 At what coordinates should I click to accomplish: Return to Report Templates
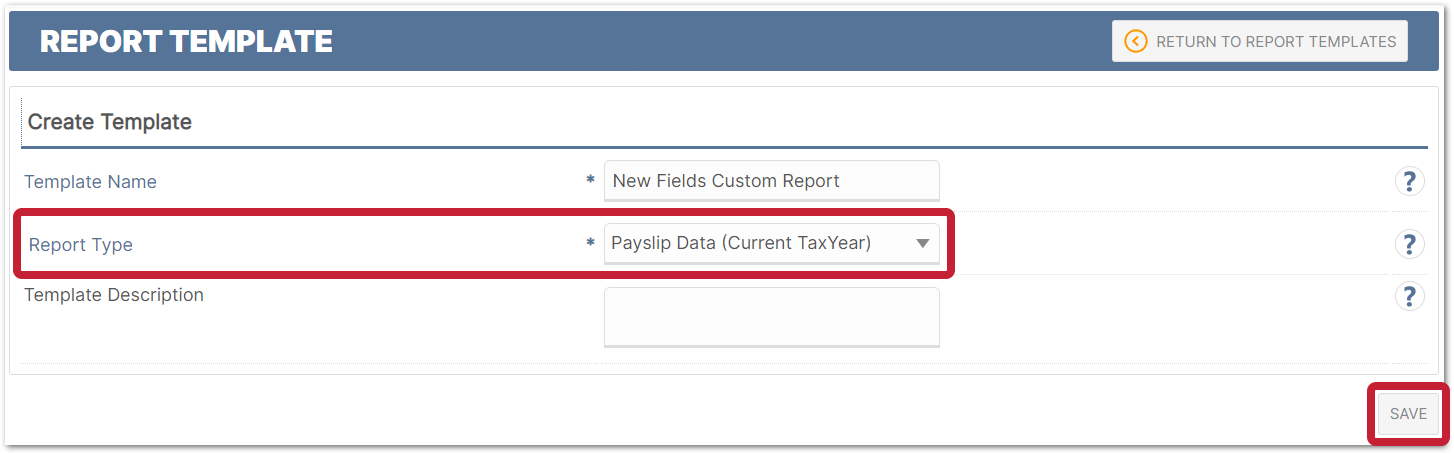(x=1260, y=41)
